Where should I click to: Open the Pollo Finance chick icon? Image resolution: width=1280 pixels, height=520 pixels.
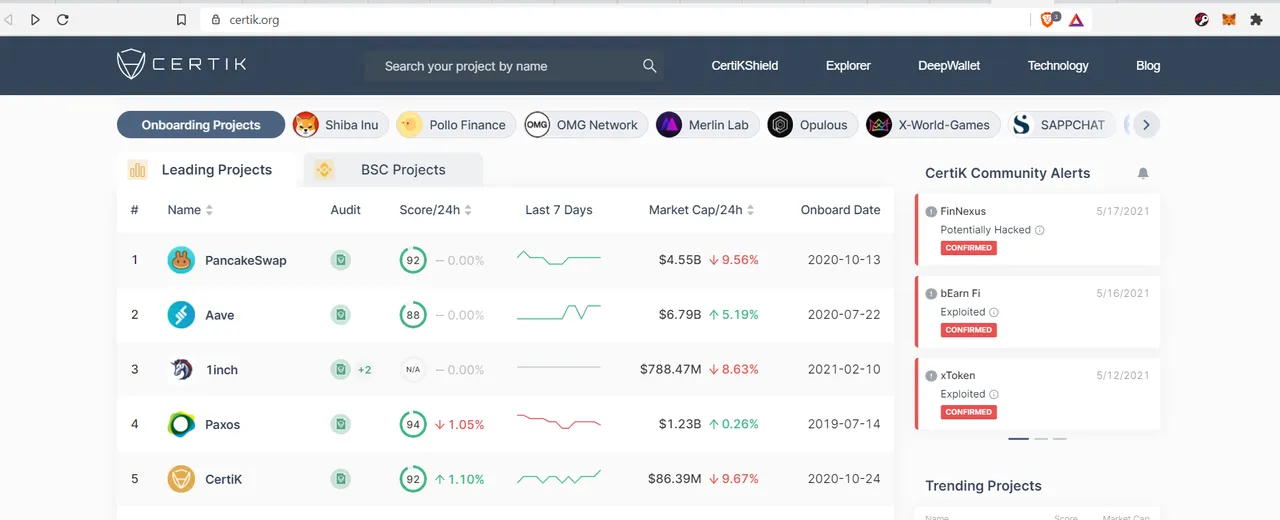pos(409,125)
